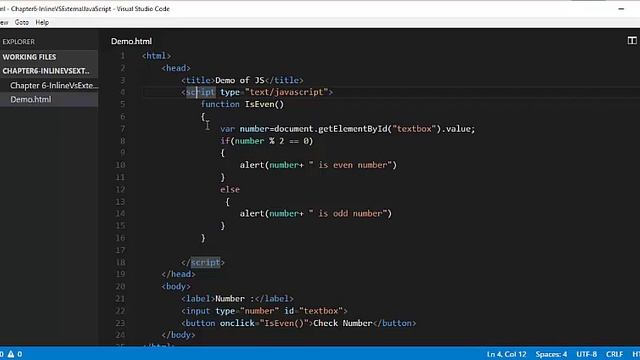
Task: Click the Check Number button text
Action: click(x=342, y=323)
